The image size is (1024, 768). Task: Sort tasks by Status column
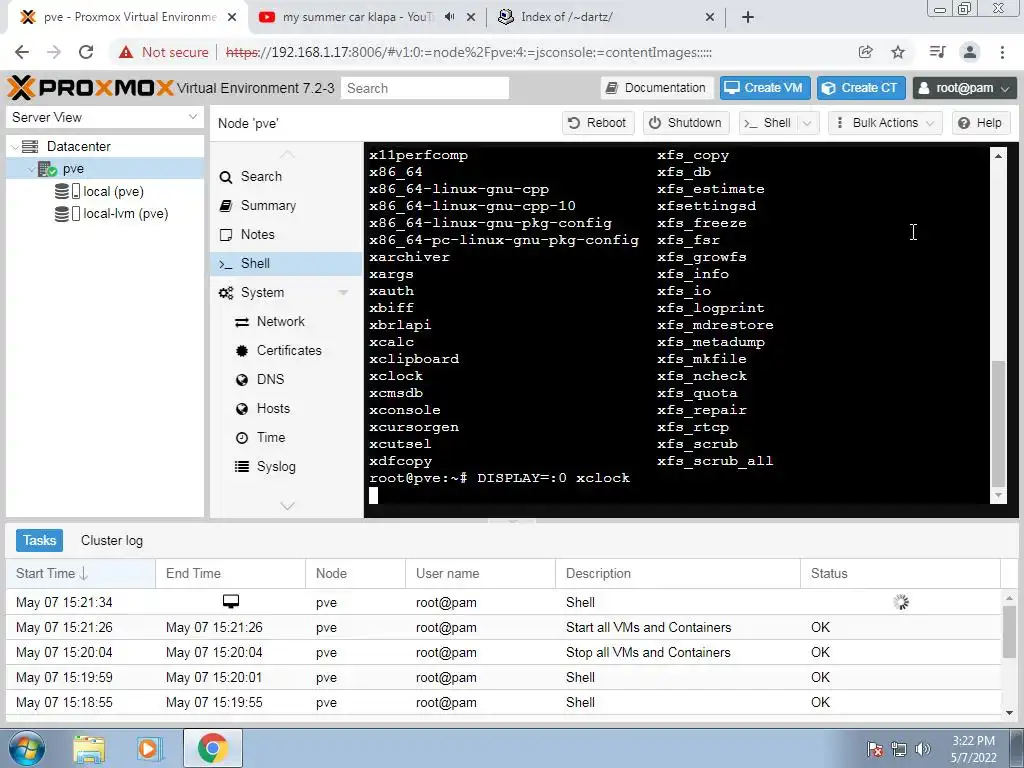[x=900, y=573]
